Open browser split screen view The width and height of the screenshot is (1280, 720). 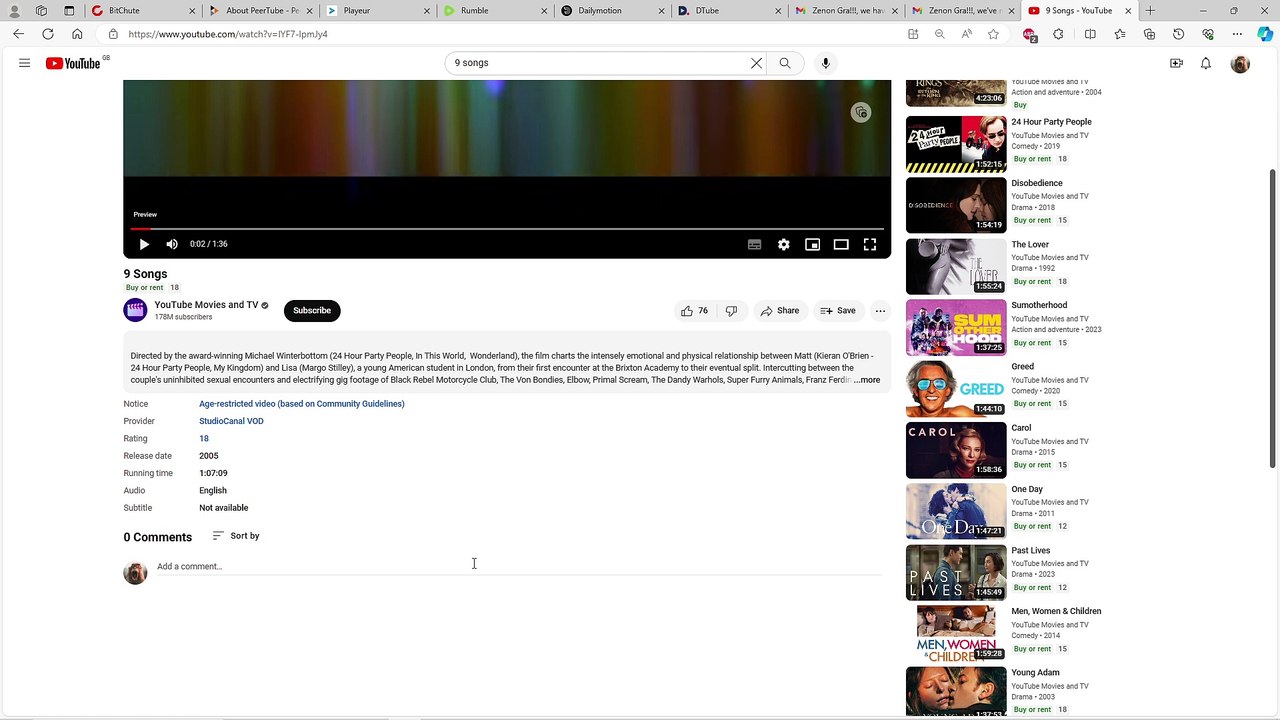coord(1090,34)
